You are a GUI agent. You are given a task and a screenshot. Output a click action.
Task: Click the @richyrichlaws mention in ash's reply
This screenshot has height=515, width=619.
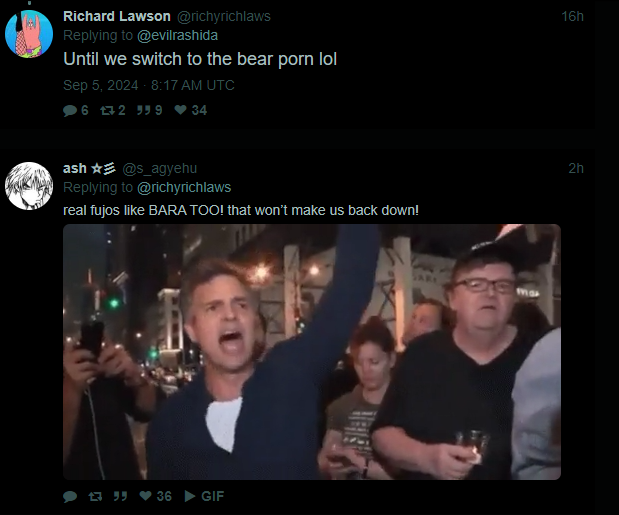tap(184, 187)
